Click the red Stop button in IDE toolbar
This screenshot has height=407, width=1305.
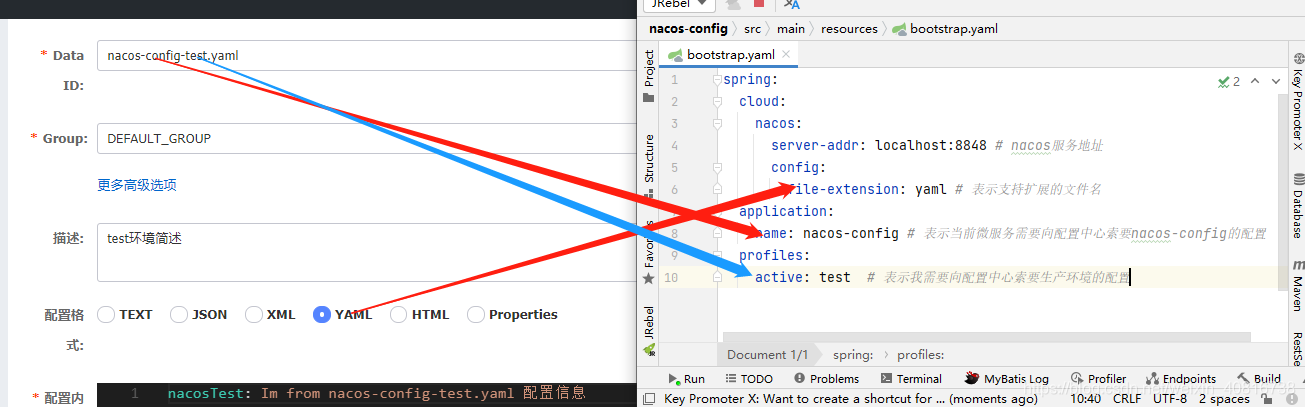click(758, 5)
